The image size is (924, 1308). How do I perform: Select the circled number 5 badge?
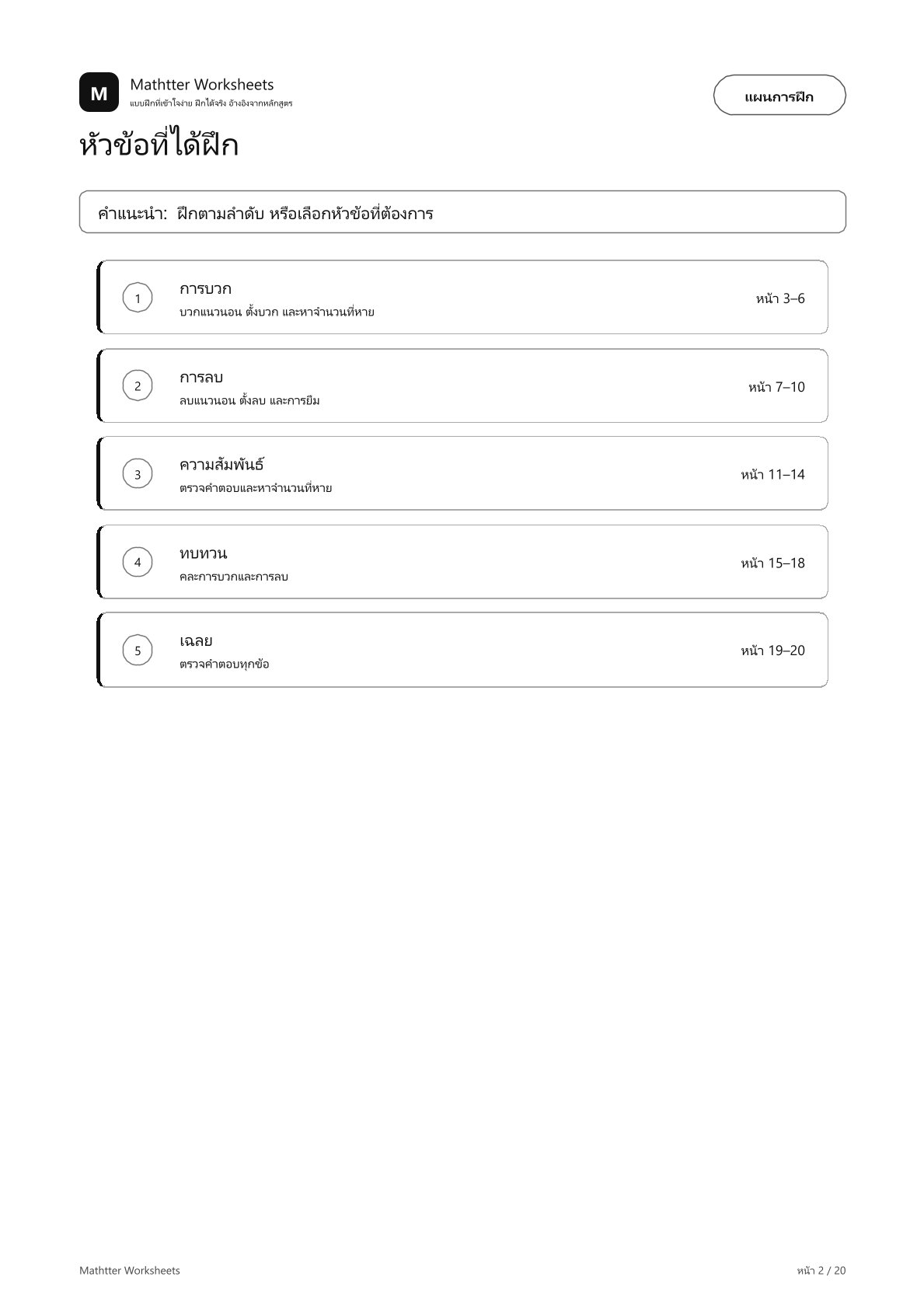pyautogui.click(x=138, y=651)
